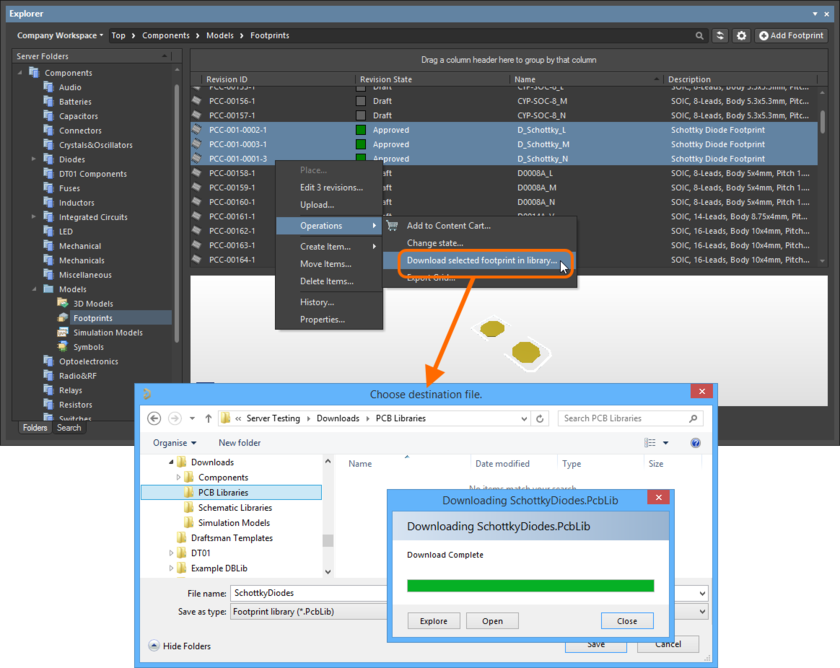Expand the Diodes folder in the server tree
Screen dimensions: 840x668
pyautogui.click(x=34, y=159)
